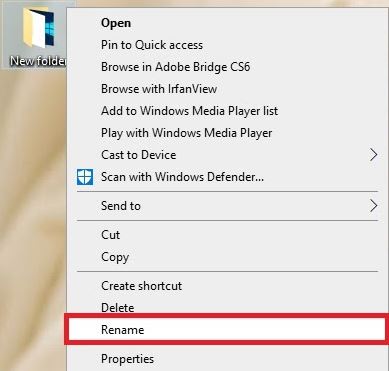Expand the Cast to Device submenu arrow
The height and width of the screenshot is (371, 389).
[373, 155]
